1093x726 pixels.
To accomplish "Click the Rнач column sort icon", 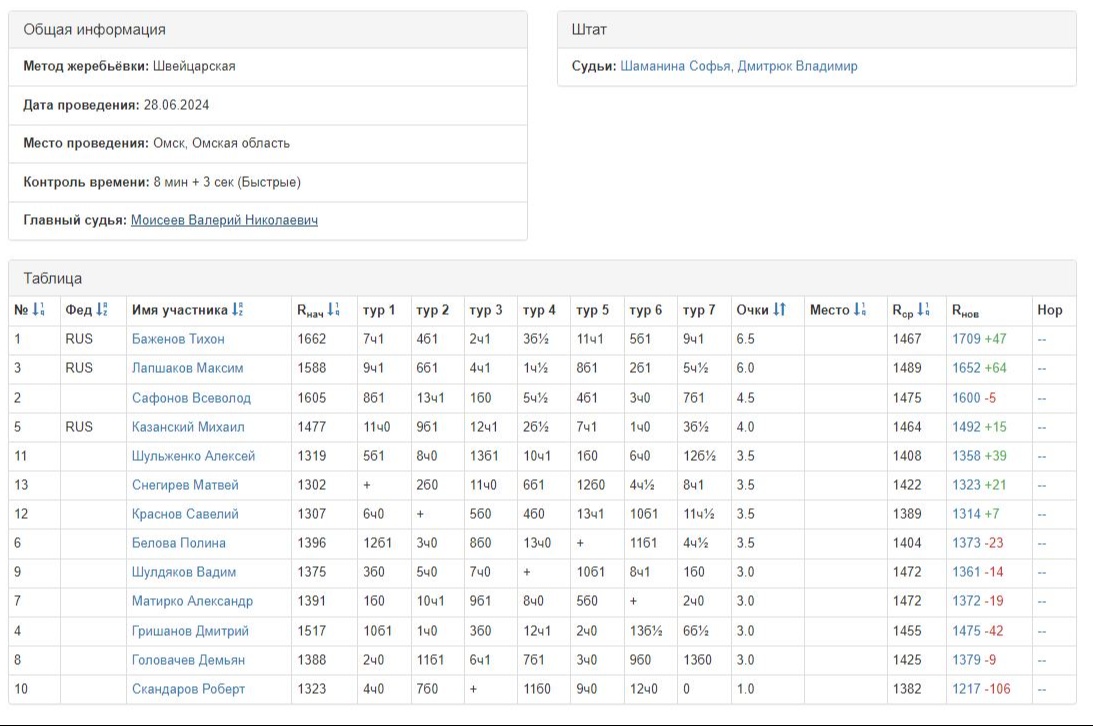I will click(x=333, y=310).
